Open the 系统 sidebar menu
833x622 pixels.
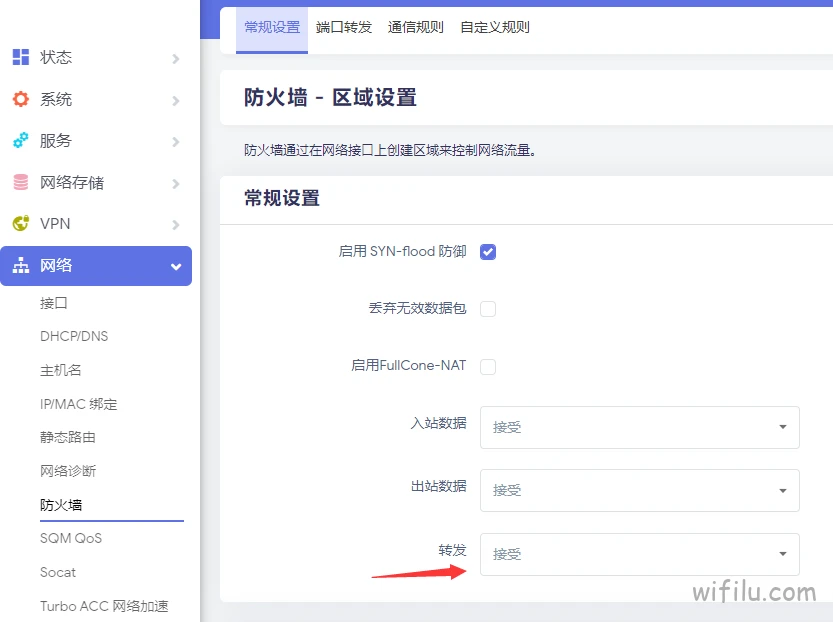point(96,99)
